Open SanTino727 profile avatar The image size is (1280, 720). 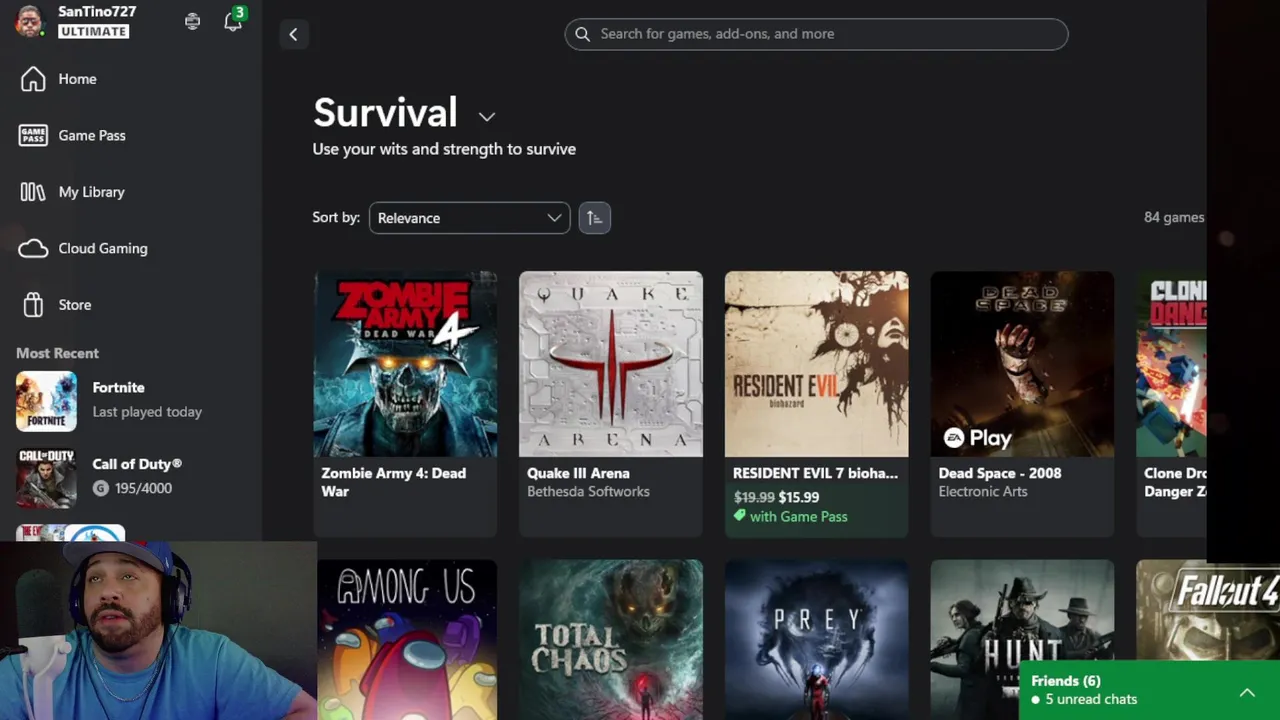30,21
